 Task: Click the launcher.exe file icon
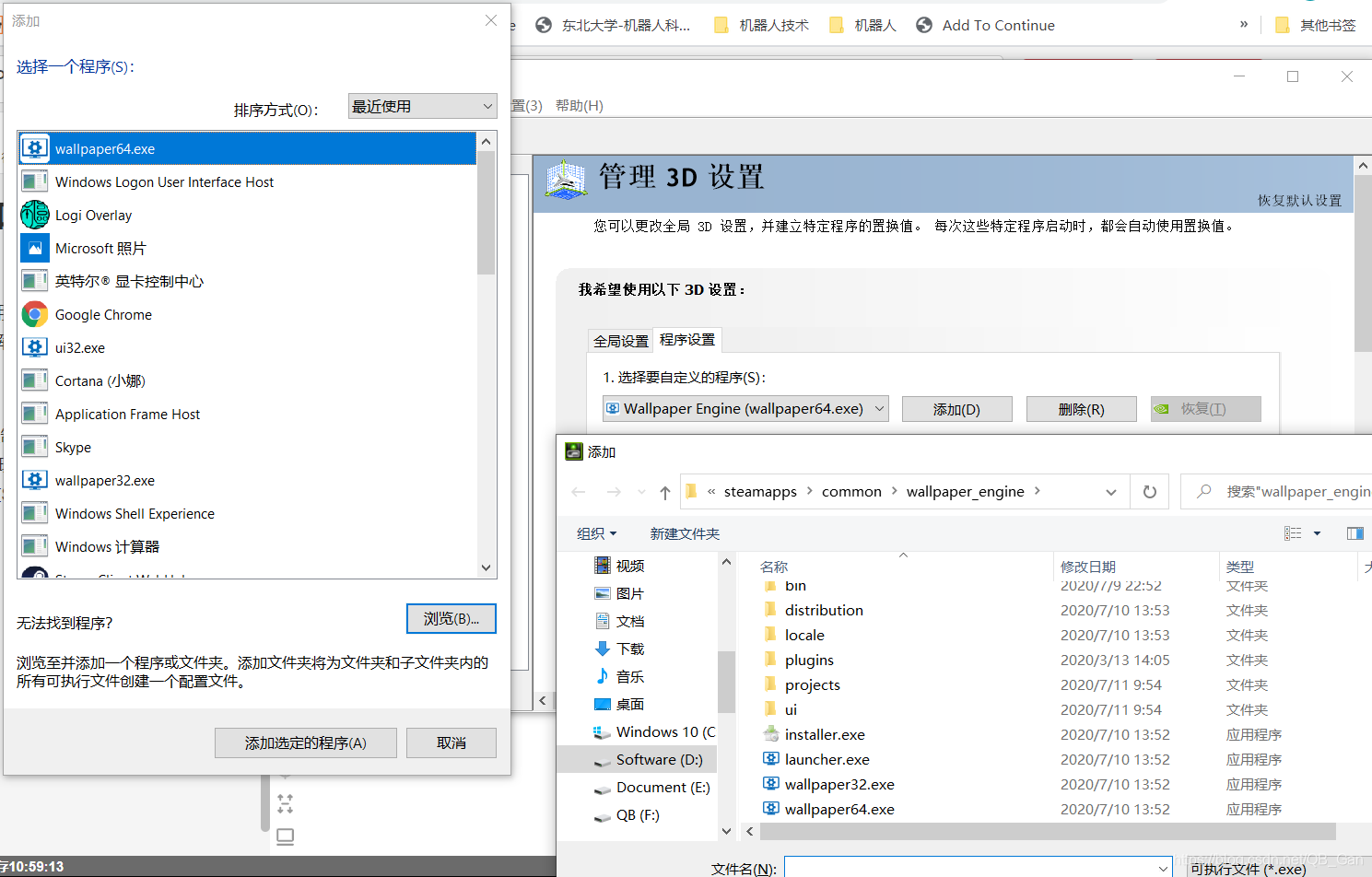coord(771,759)
